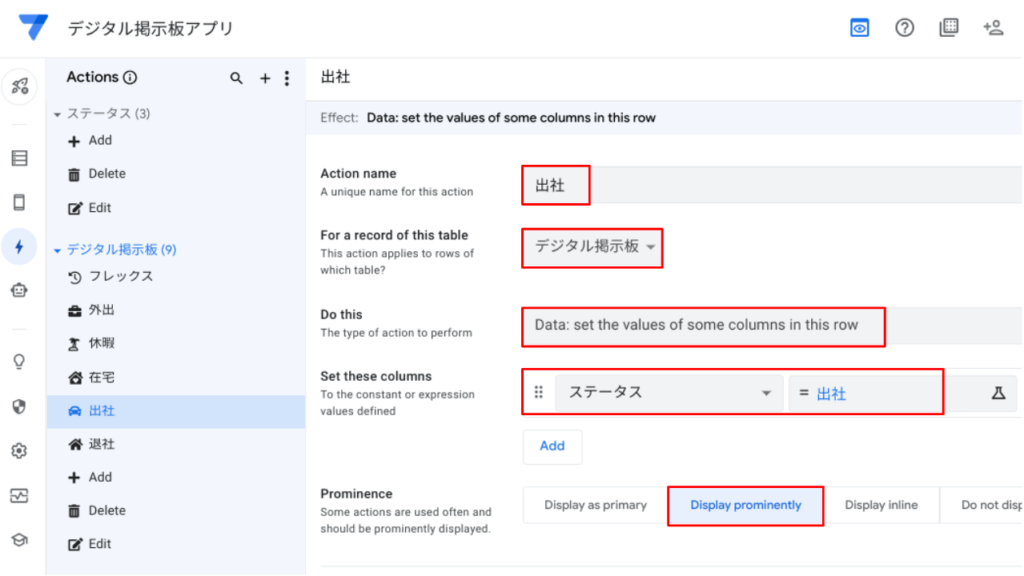Open the table grid icon in header
Viewport: 1024px width, 576px height.
tap(949, 27)
